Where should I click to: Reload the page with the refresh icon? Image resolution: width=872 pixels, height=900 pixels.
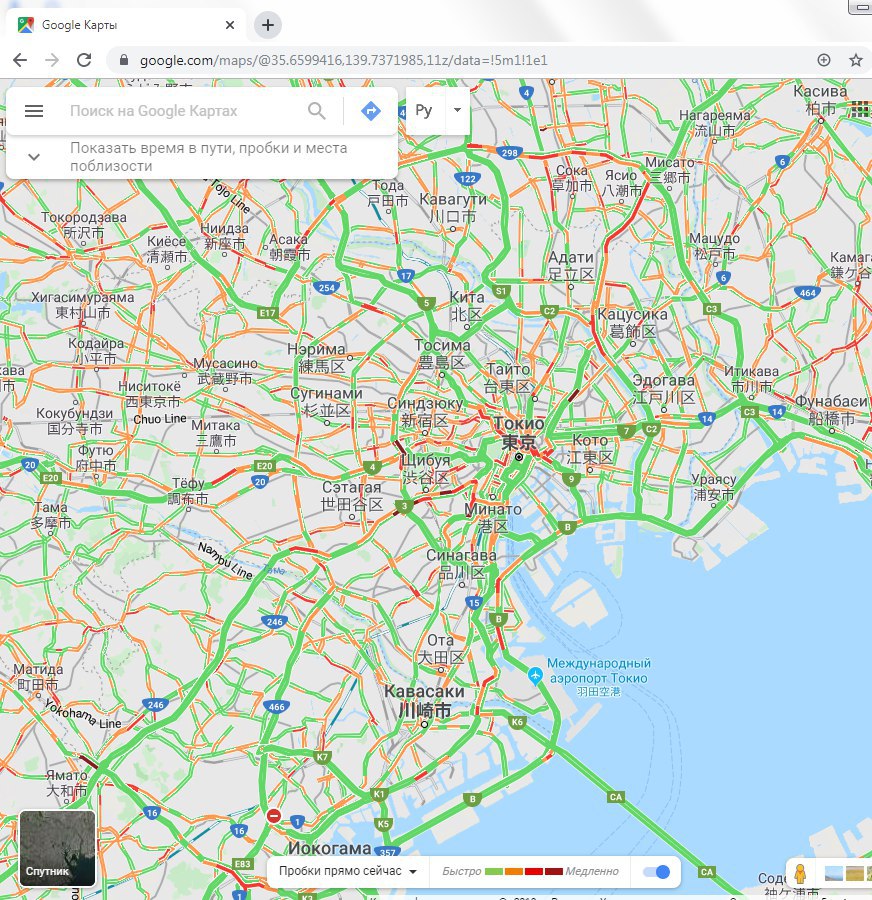(84, 60)
